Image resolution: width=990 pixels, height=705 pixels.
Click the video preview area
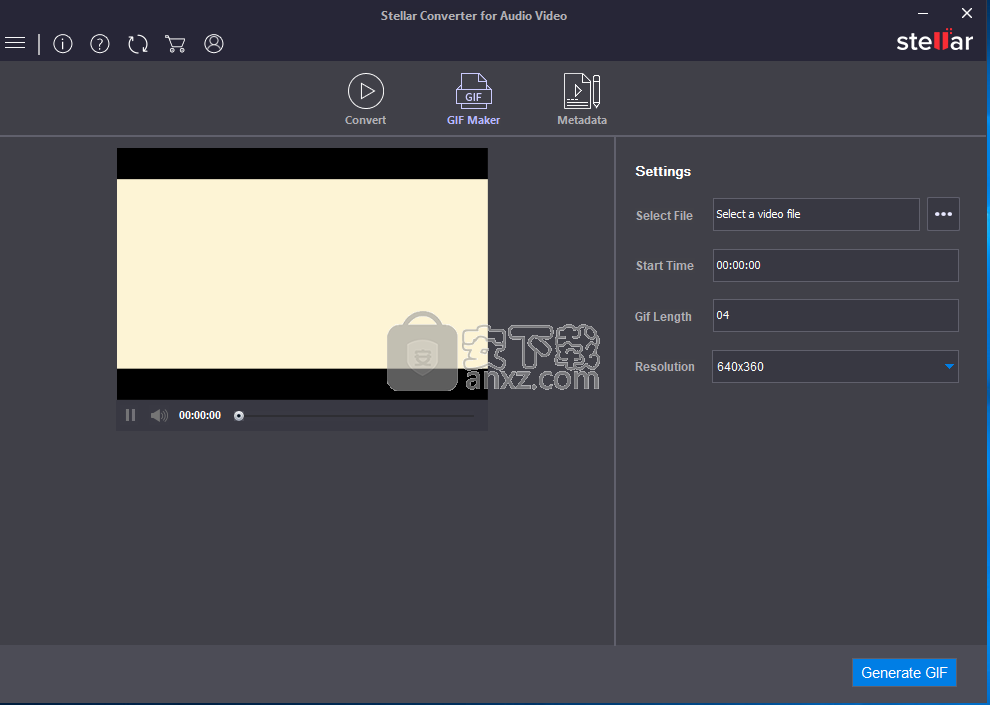click(302, 273)
